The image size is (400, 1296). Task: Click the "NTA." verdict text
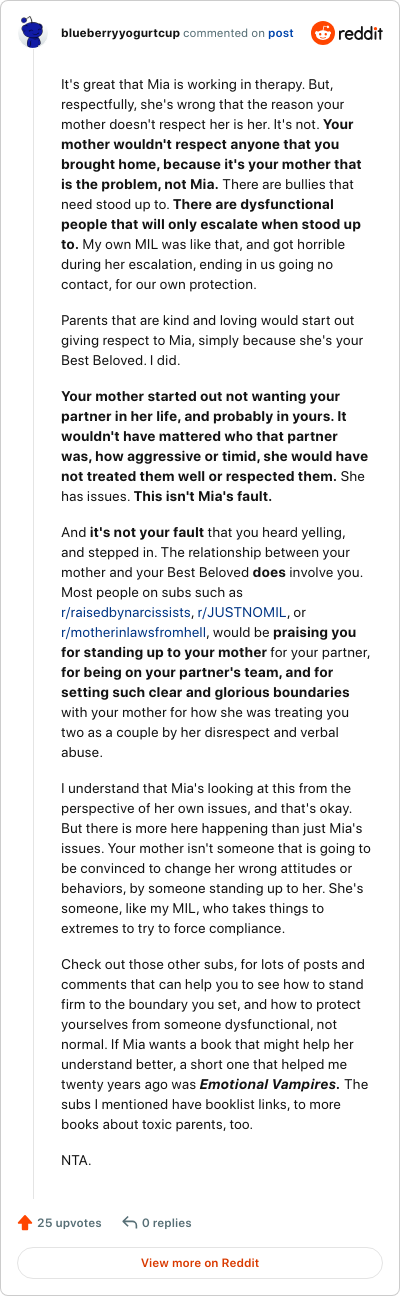(x=76, y=1160)
